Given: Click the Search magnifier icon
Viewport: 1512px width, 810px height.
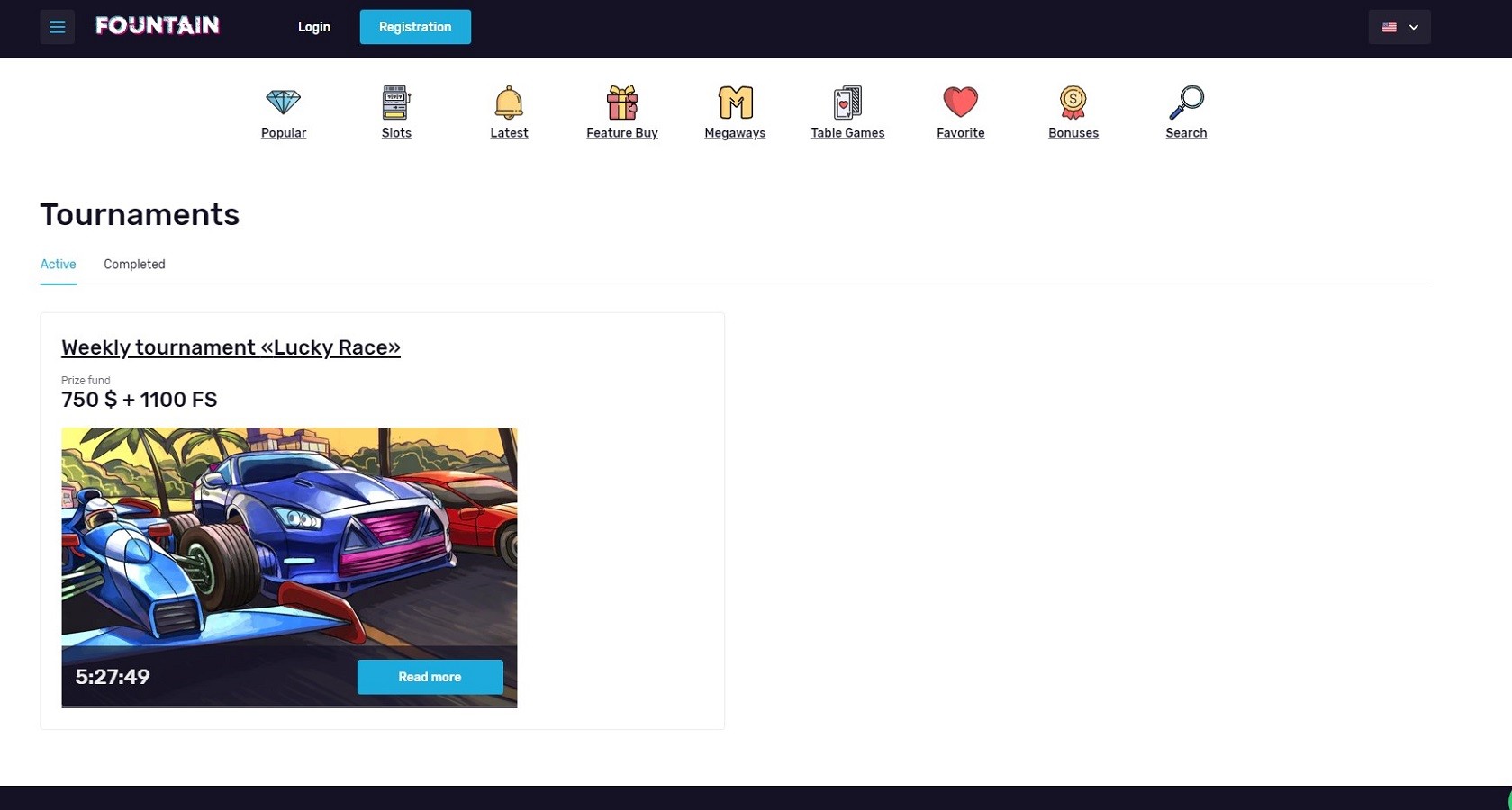Looking at the screenshot, I should tap(1186, 102).
